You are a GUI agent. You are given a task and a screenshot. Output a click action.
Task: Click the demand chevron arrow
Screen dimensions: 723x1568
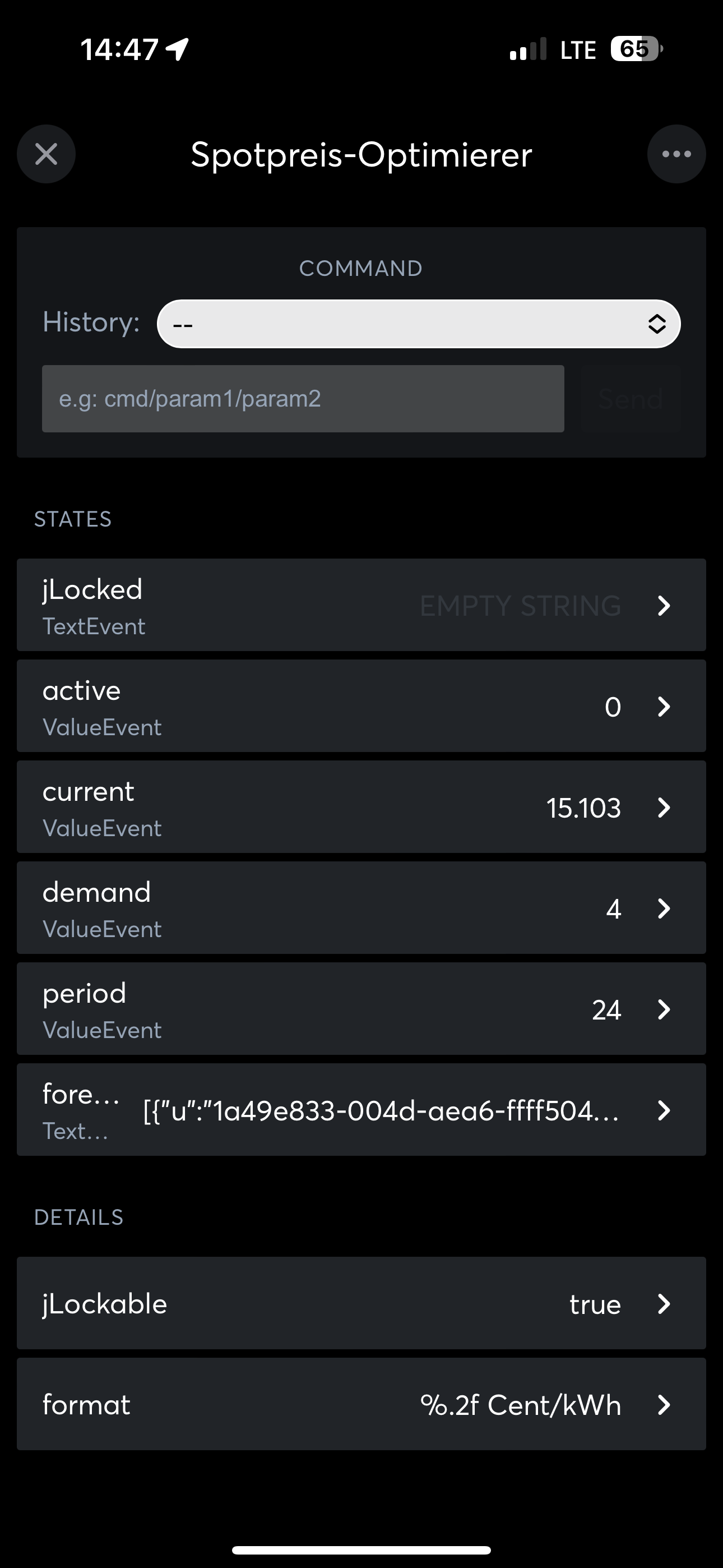click(664, 909)
